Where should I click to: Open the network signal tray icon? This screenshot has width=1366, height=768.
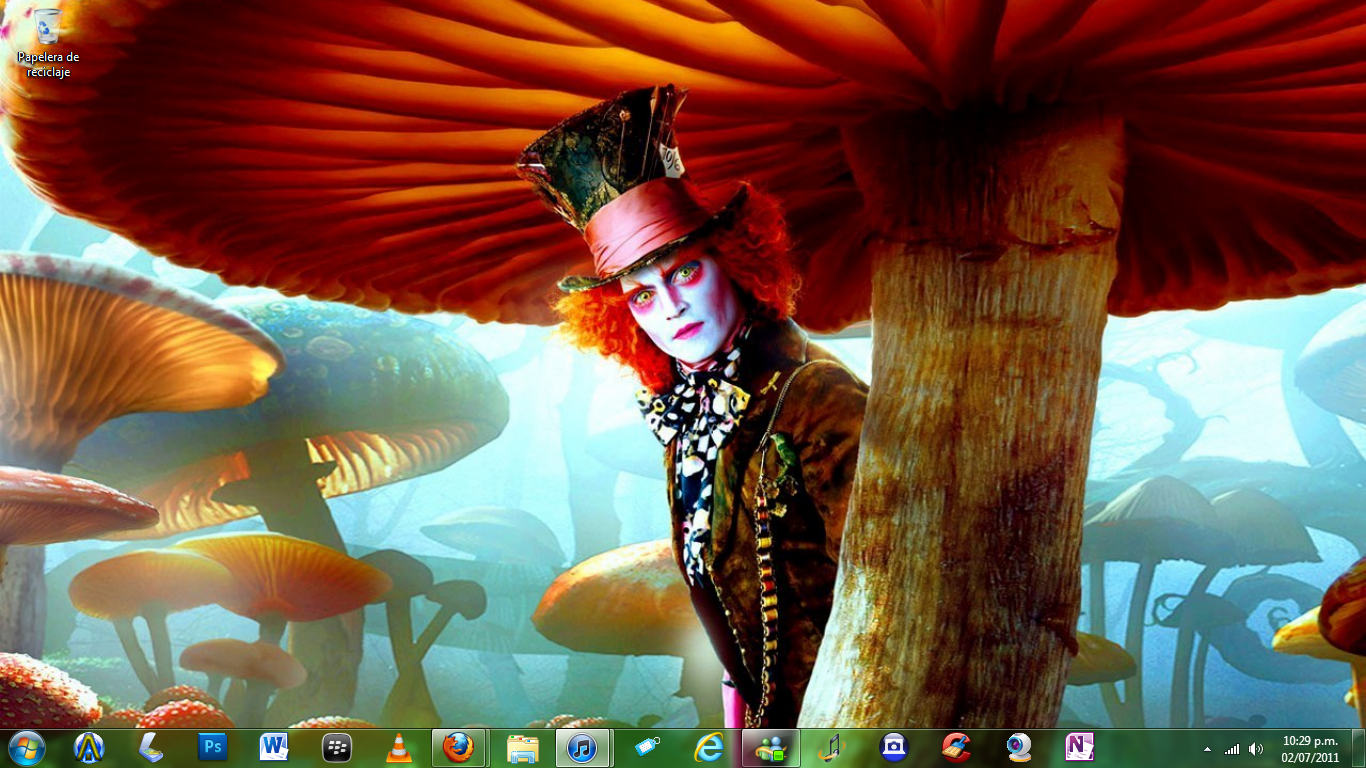coord(1232,748)
